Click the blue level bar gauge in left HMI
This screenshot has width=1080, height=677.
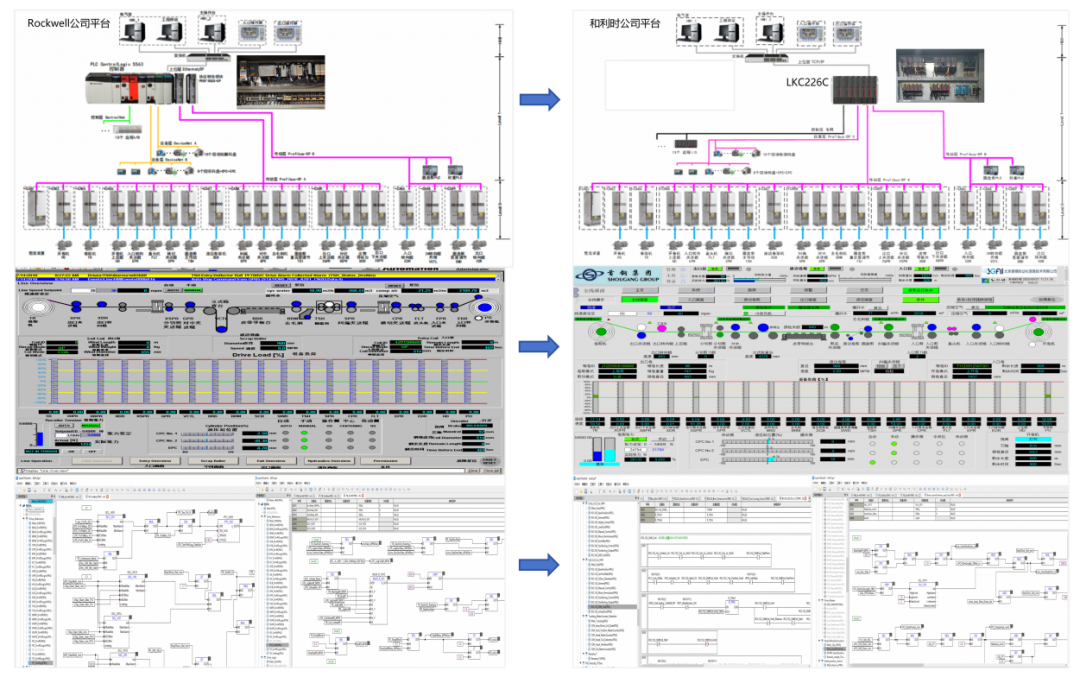pos(39,437)
